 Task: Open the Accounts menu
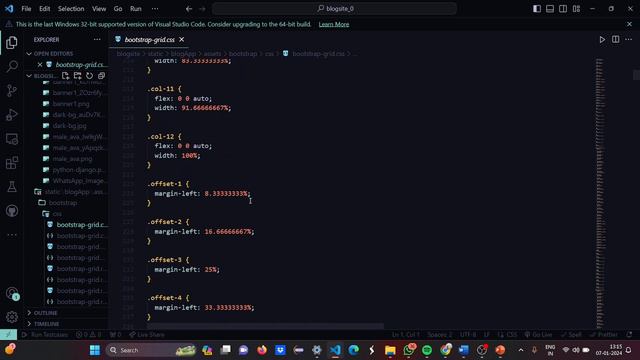coord(12,293)
